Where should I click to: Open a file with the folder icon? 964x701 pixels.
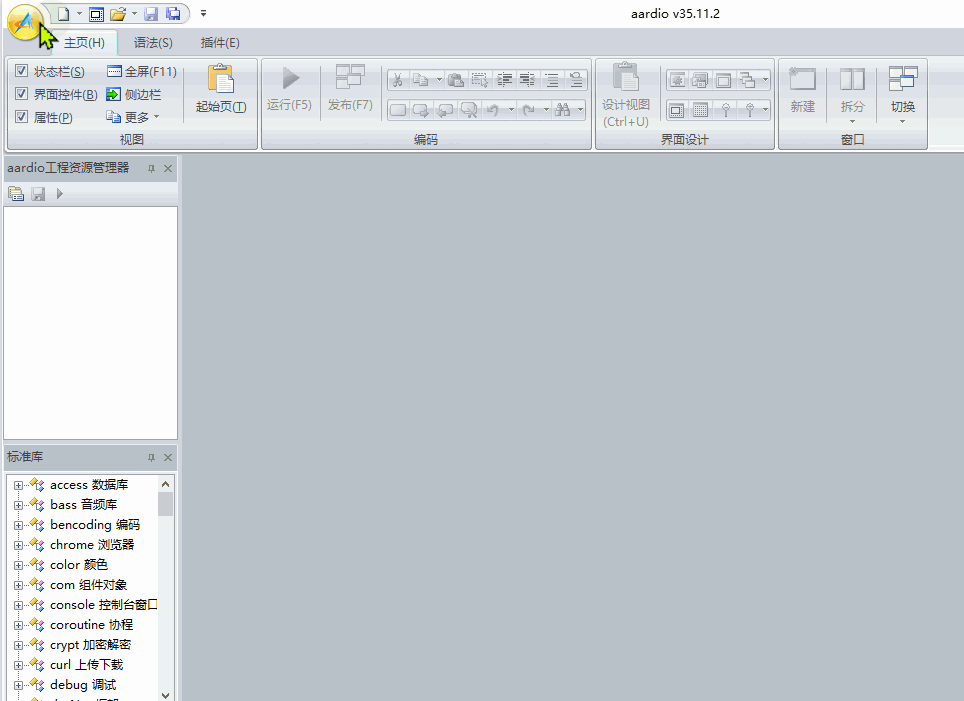[x=118, y=13]
